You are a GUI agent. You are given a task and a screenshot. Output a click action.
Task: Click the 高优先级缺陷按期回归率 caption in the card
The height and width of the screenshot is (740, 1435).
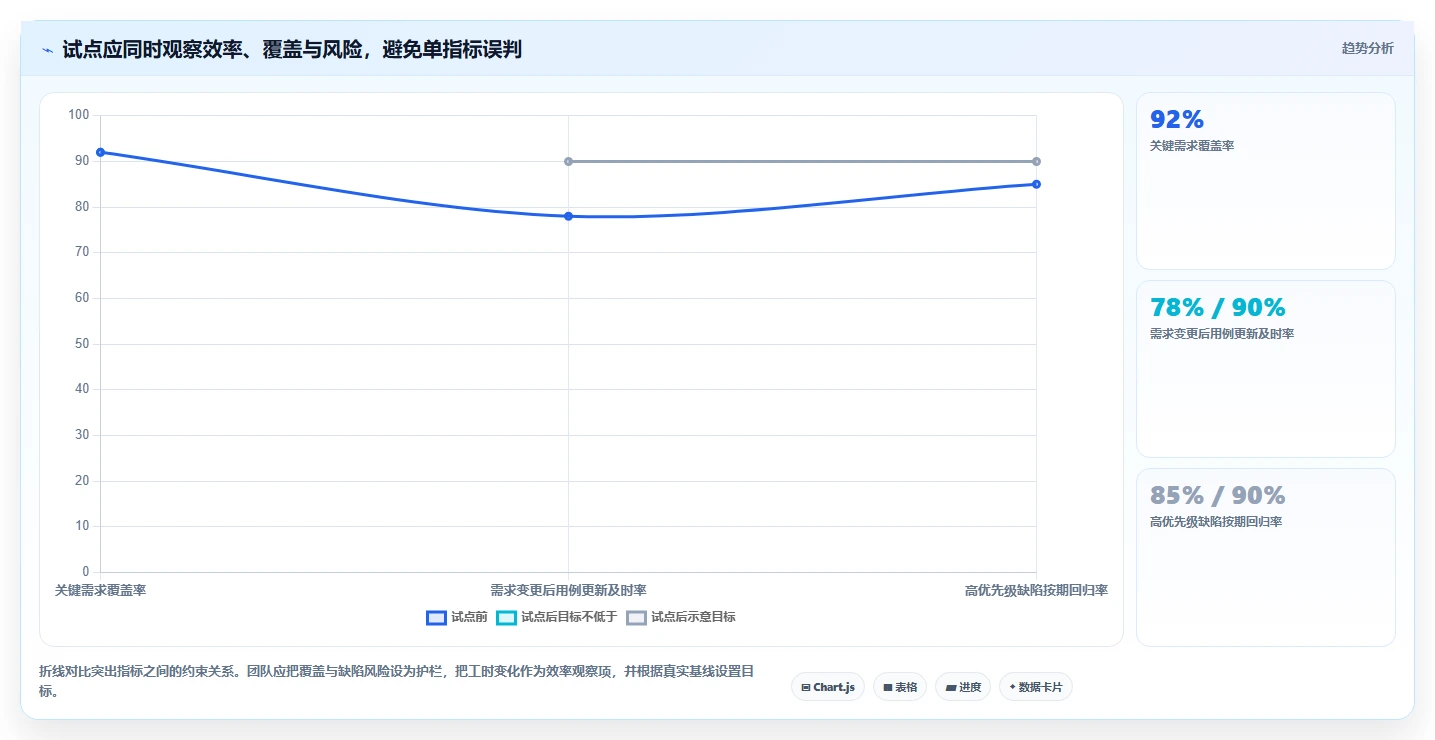tap(1216, 522)
